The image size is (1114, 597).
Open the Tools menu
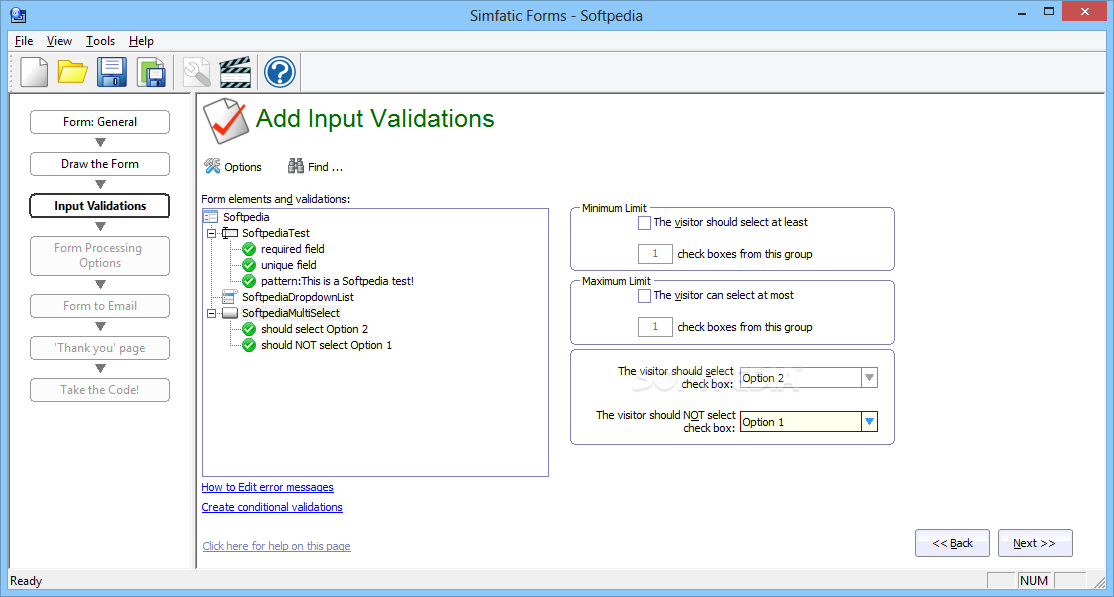pos(100,41)
